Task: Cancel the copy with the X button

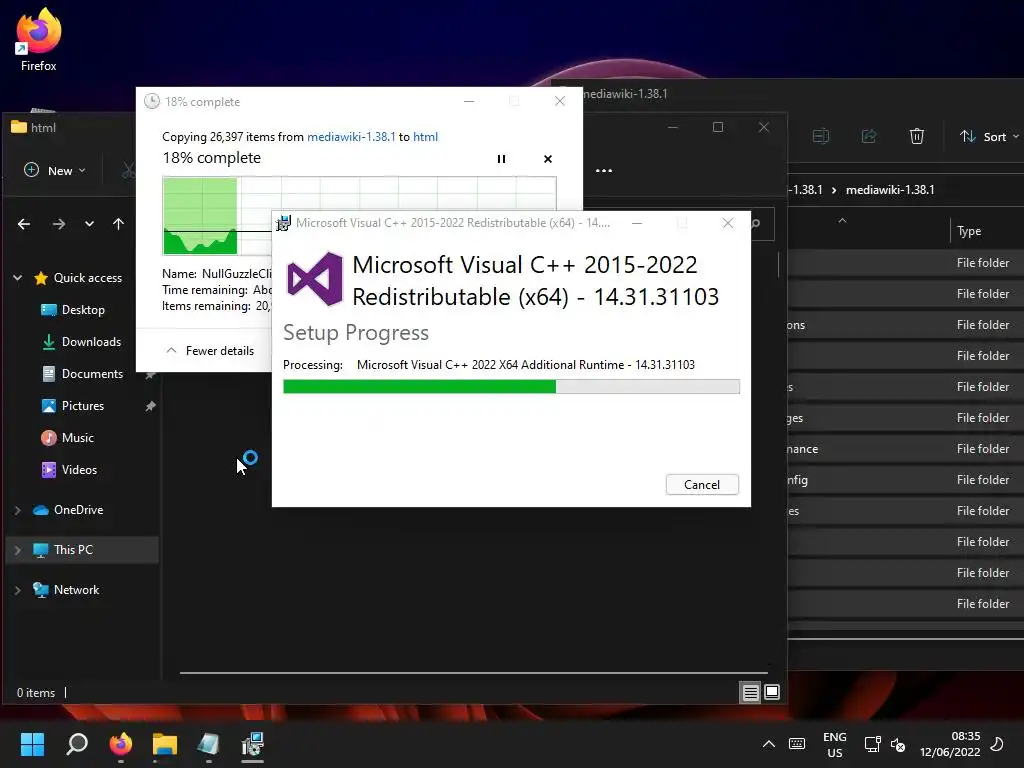Action: 548,159
